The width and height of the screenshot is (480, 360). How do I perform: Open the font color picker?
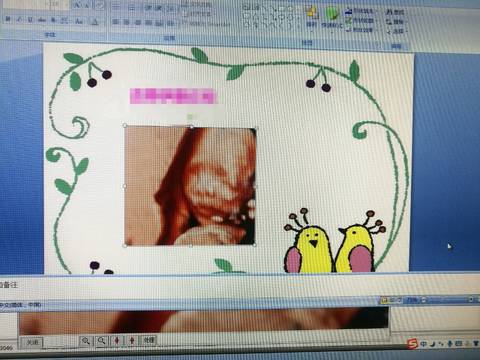(95, 21)
